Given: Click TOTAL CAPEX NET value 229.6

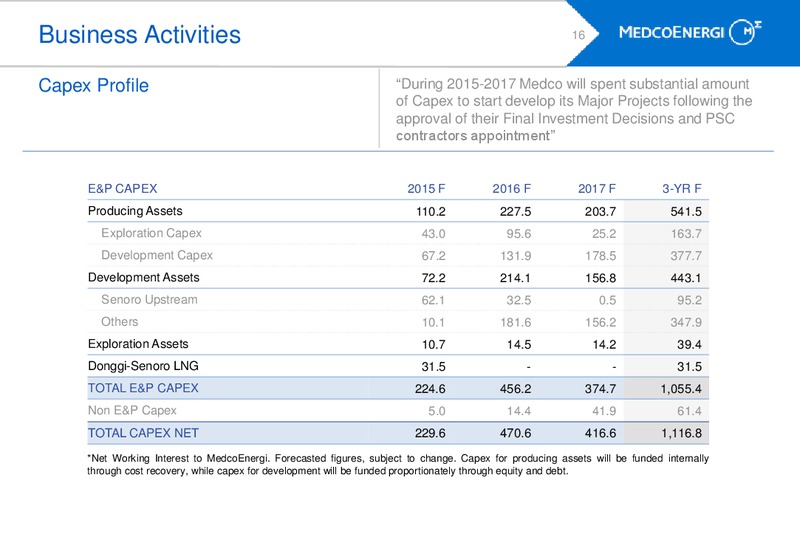Looking at the screenshot, I should (430, 433).
